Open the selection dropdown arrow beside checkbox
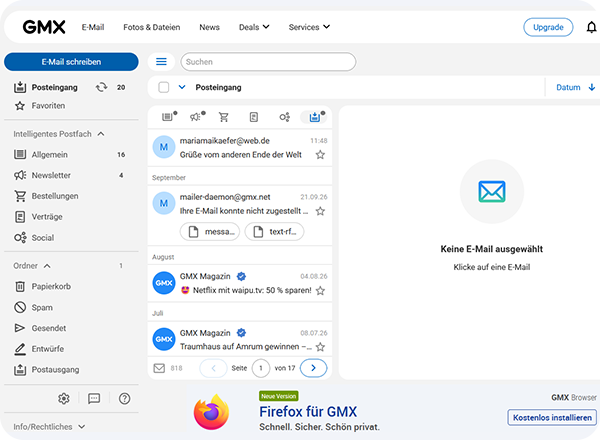600x440 pixels. (x=182, y=87)
